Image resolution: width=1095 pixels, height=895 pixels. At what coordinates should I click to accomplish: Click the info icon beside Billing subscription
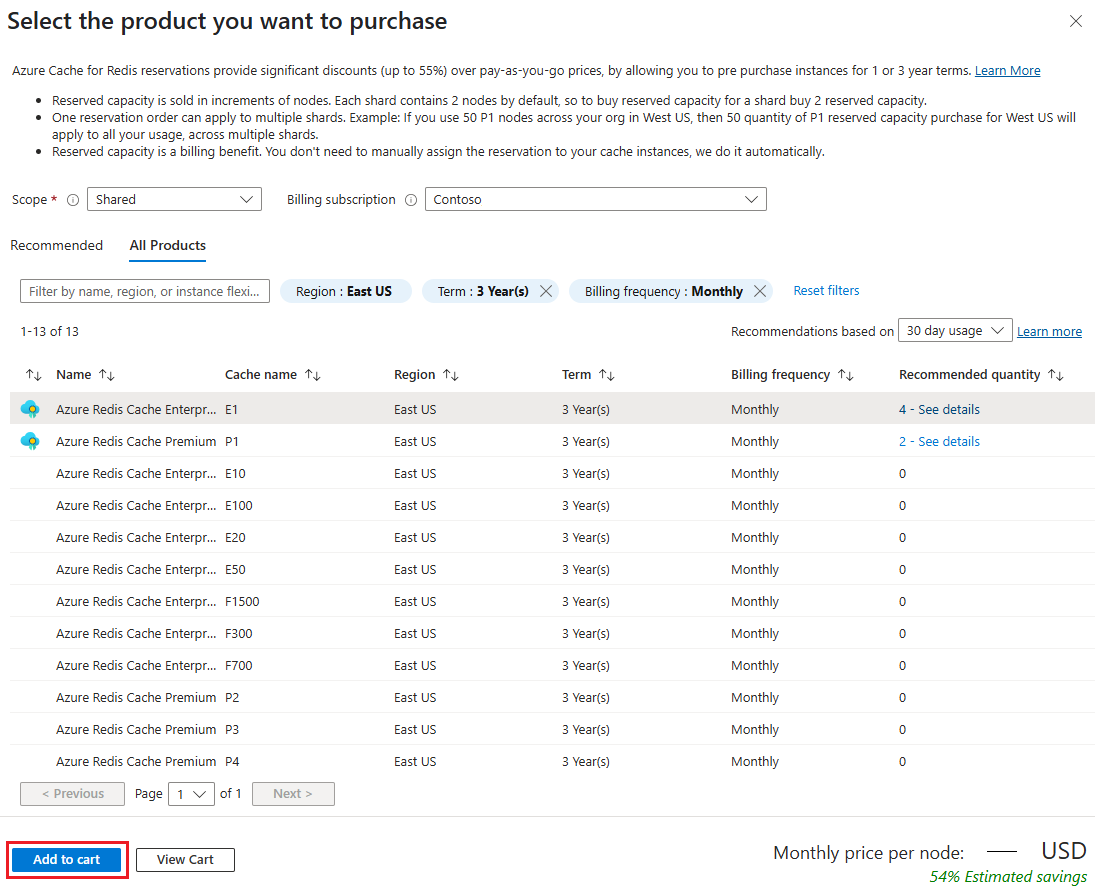pos(410,199)
